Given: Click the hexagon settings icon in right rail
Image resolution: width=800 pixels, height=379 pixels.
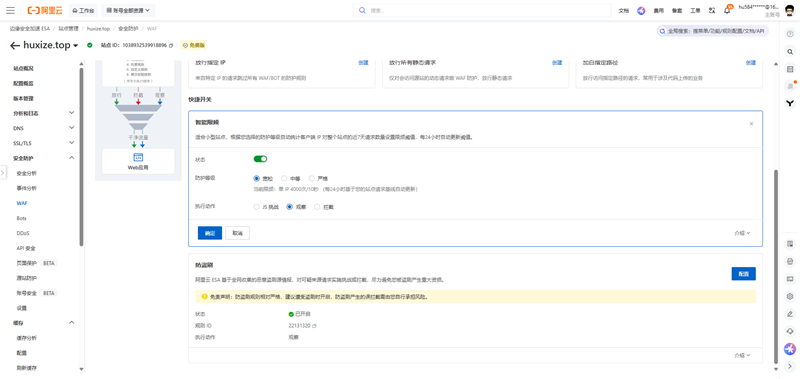Looking at the screenshot, I should point(790,296).
